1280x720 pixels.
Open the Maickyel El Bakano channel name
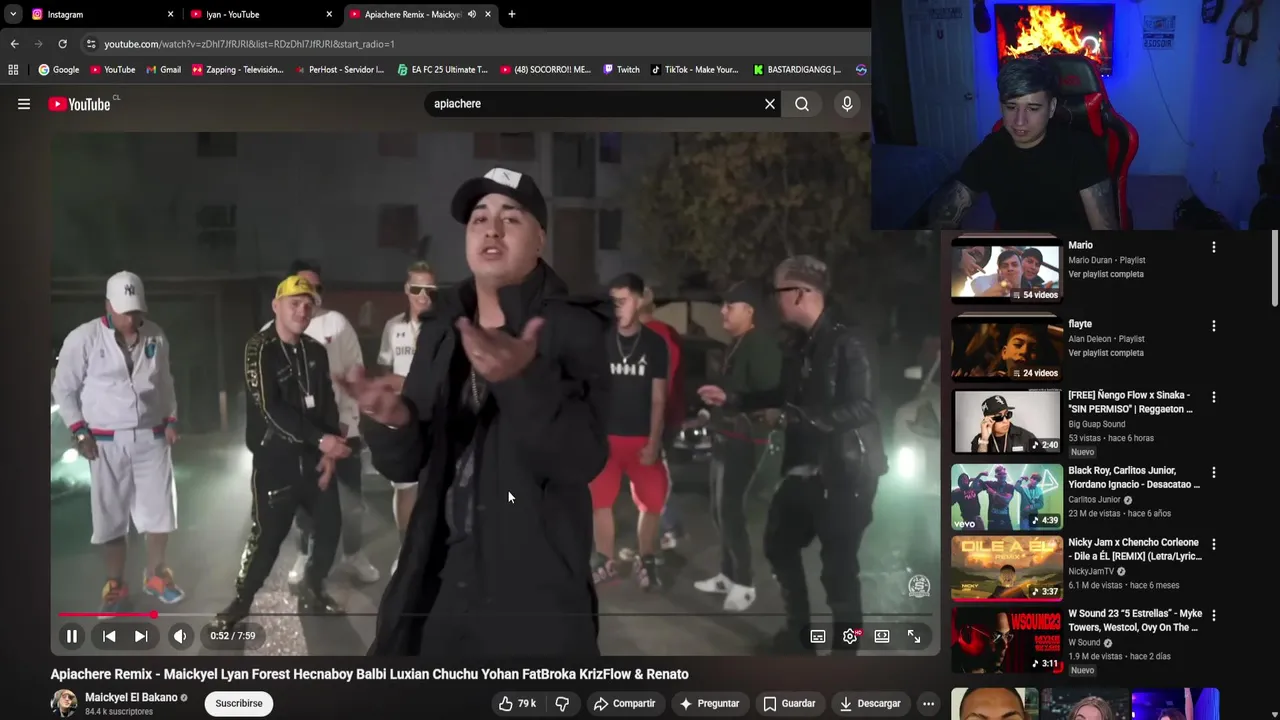click(131, 697)
